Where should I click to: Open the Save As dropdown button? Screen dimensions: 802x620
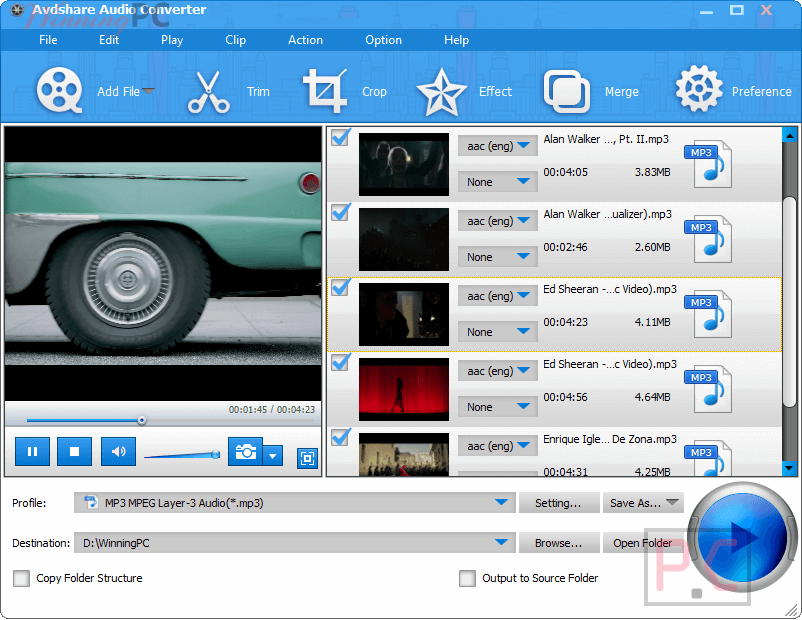coord(643,503)
